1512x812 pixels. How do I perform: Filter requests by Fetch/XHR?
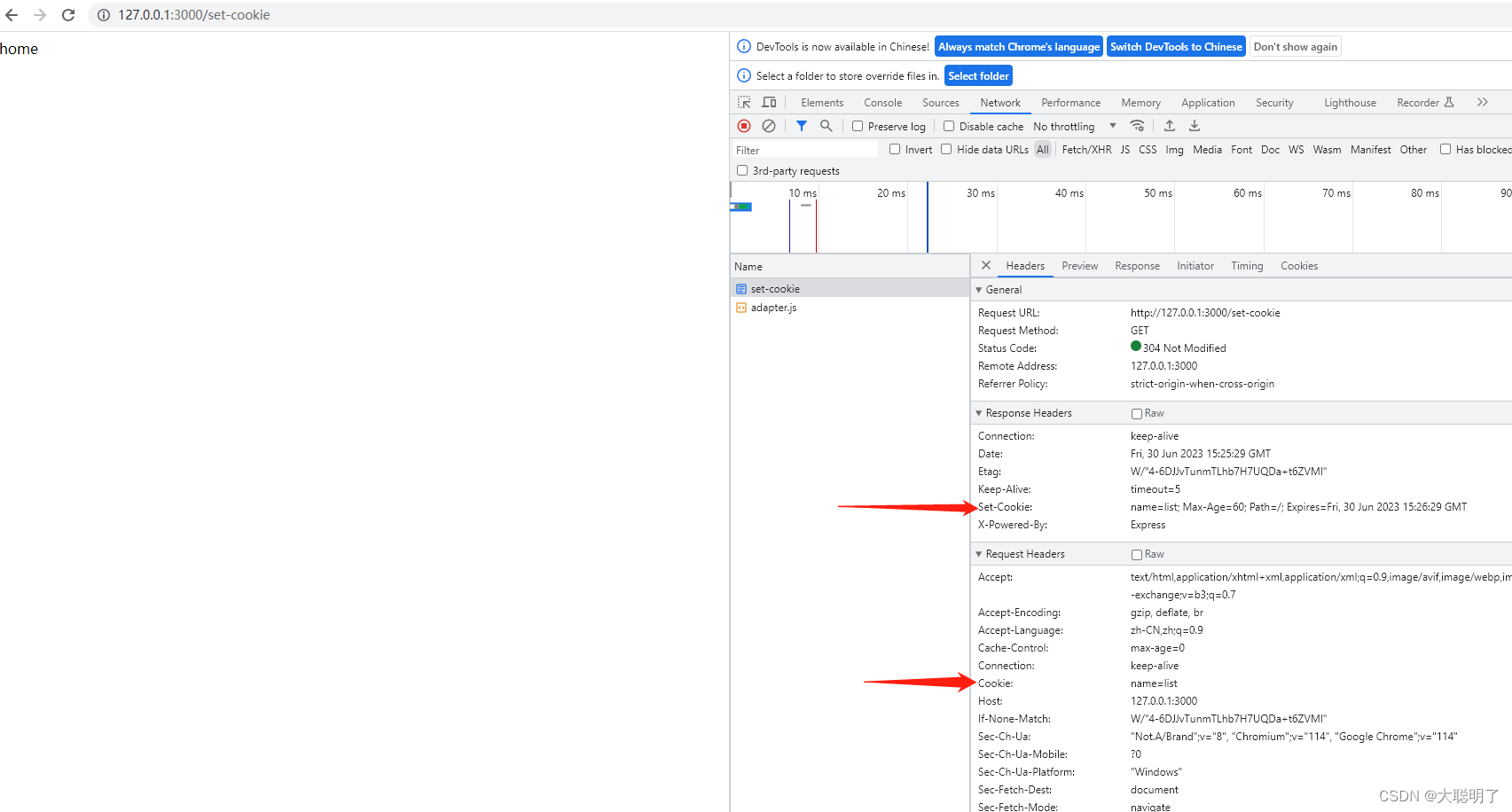pos(1086,150)
